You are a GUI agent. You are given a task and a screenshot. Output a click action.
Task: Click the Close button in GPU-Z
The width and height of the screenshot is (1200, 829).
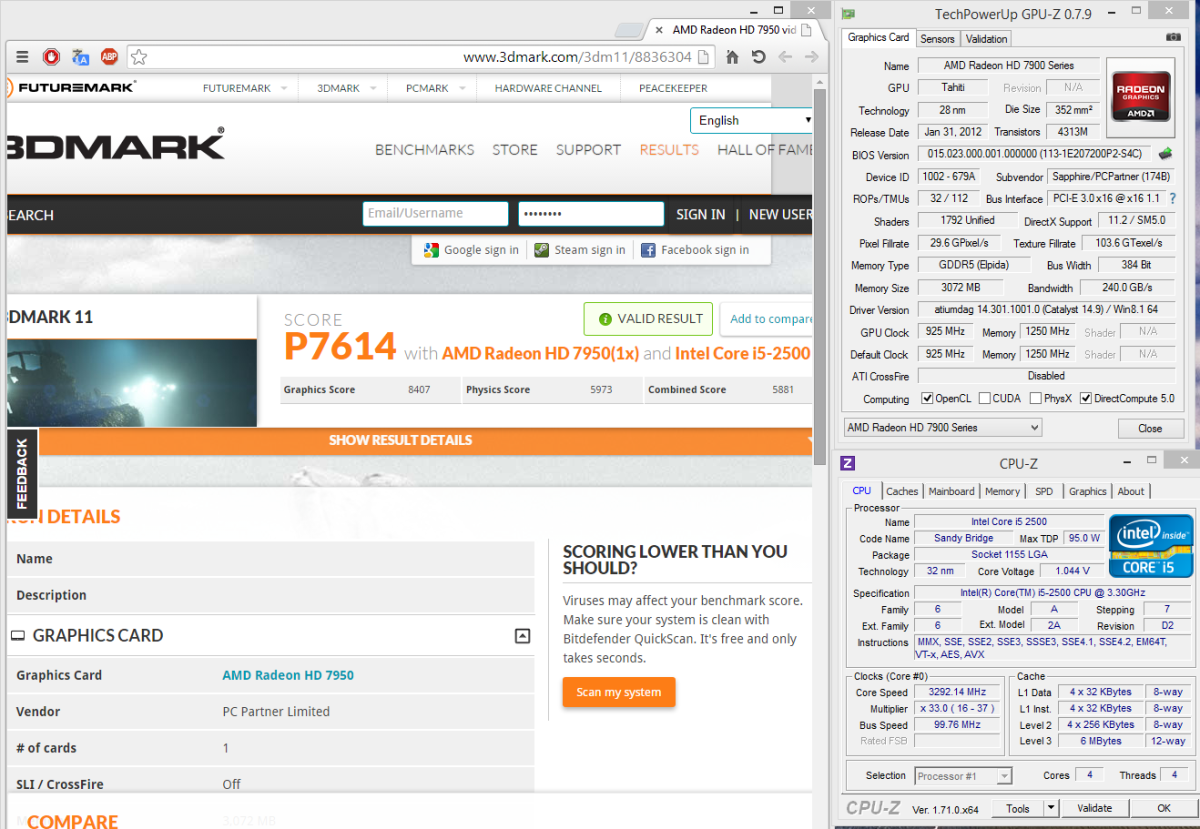point(1150,428)
